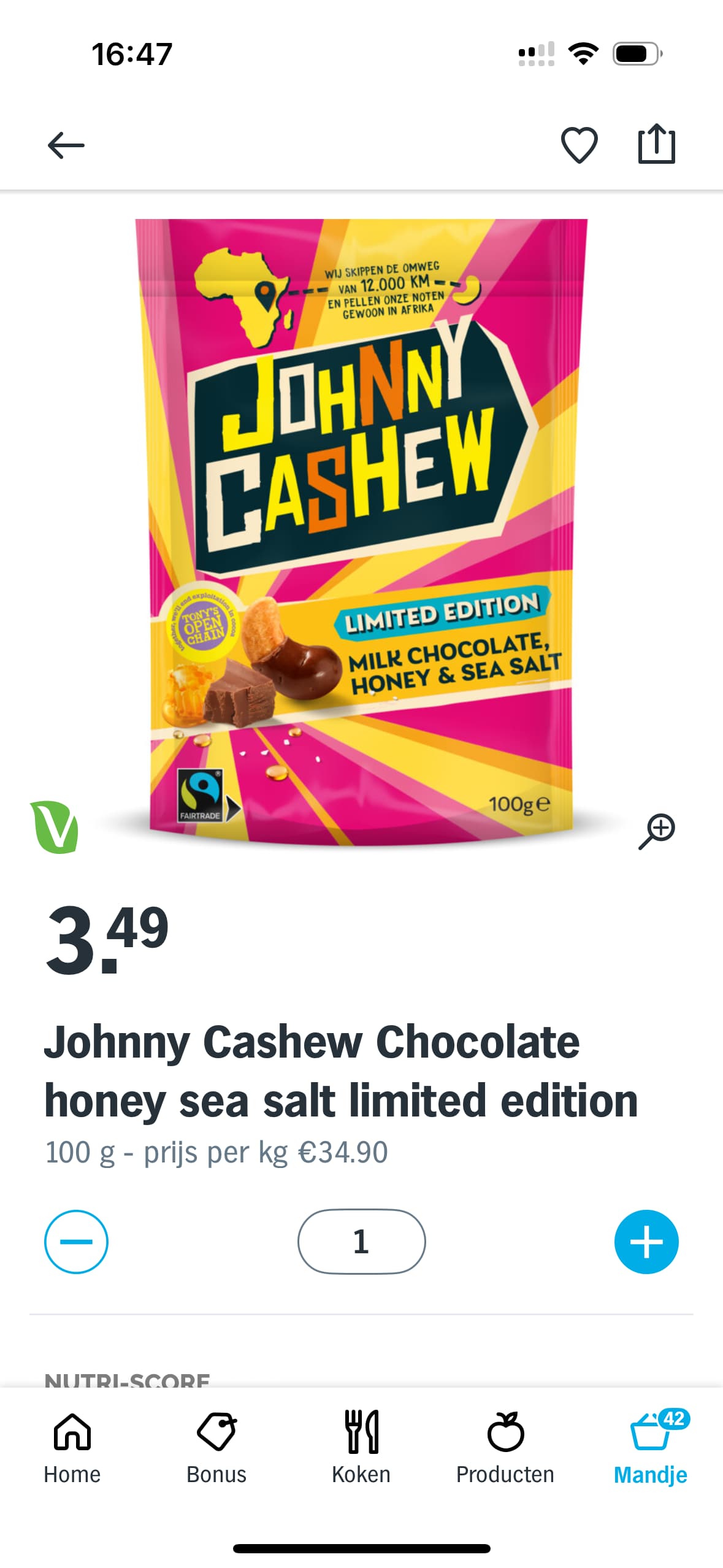Open the share sheet icon
The width and height of the screenshot is (723, 1568).
click(656, 144)
